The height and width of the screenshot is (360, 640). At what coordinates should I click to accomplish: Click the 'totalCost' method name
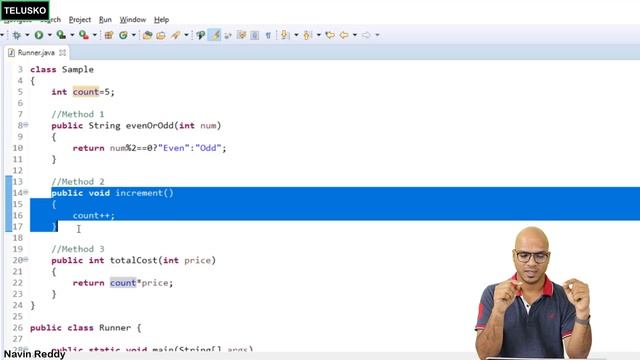pyautogui.click(x=134, y=260)
